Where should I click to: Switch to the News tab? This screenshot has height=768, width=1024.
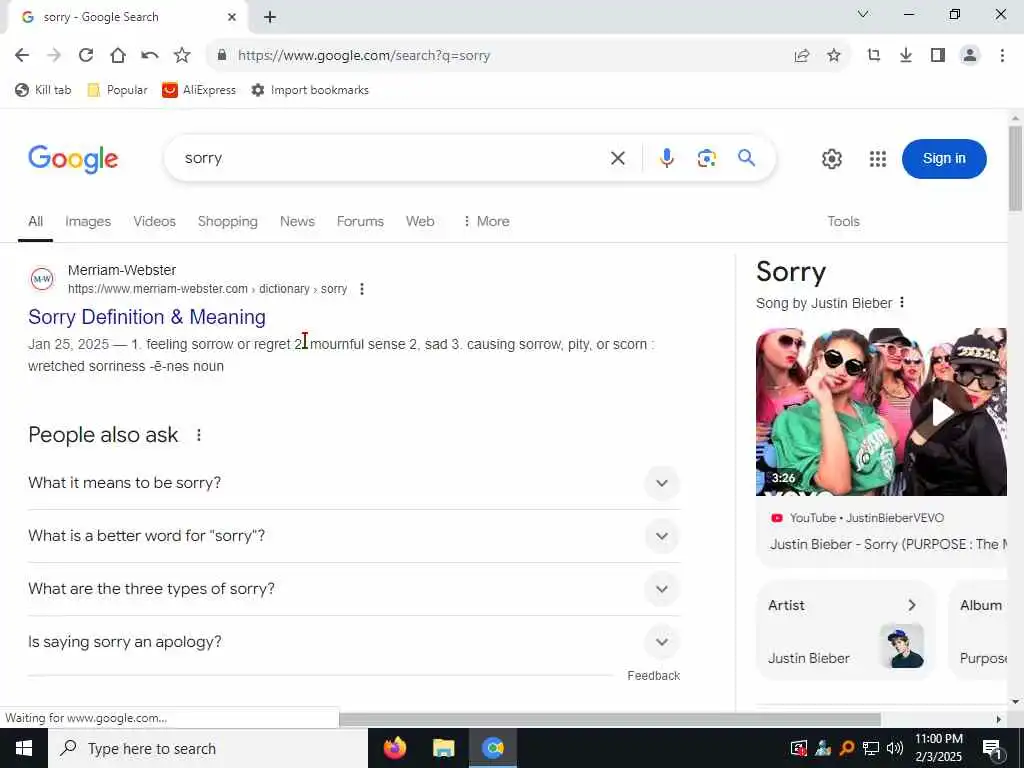(297, 221)
